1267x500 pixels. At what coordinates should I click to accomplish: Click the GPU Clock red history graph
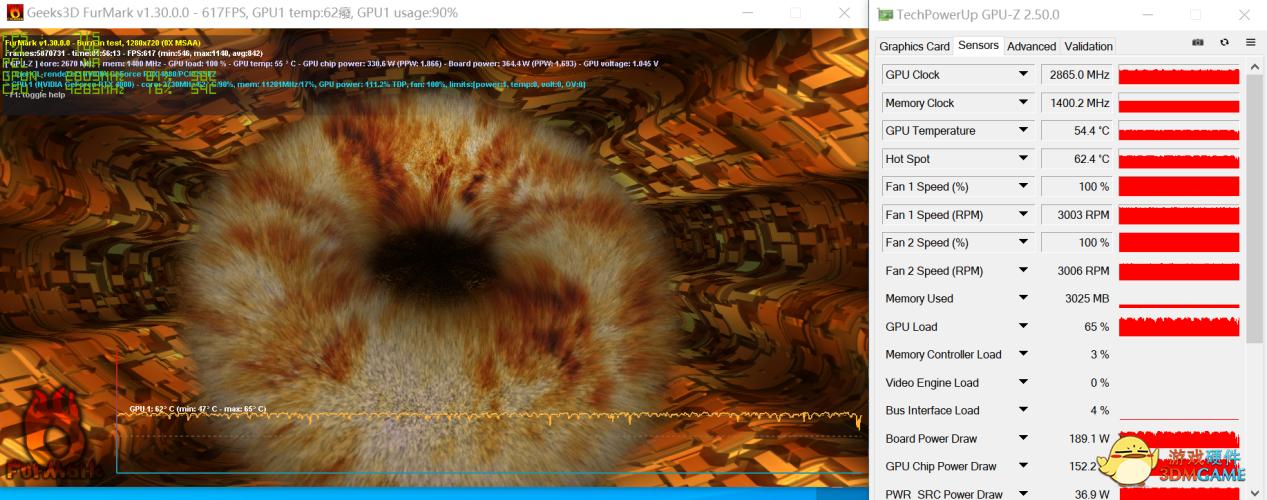1179,75
